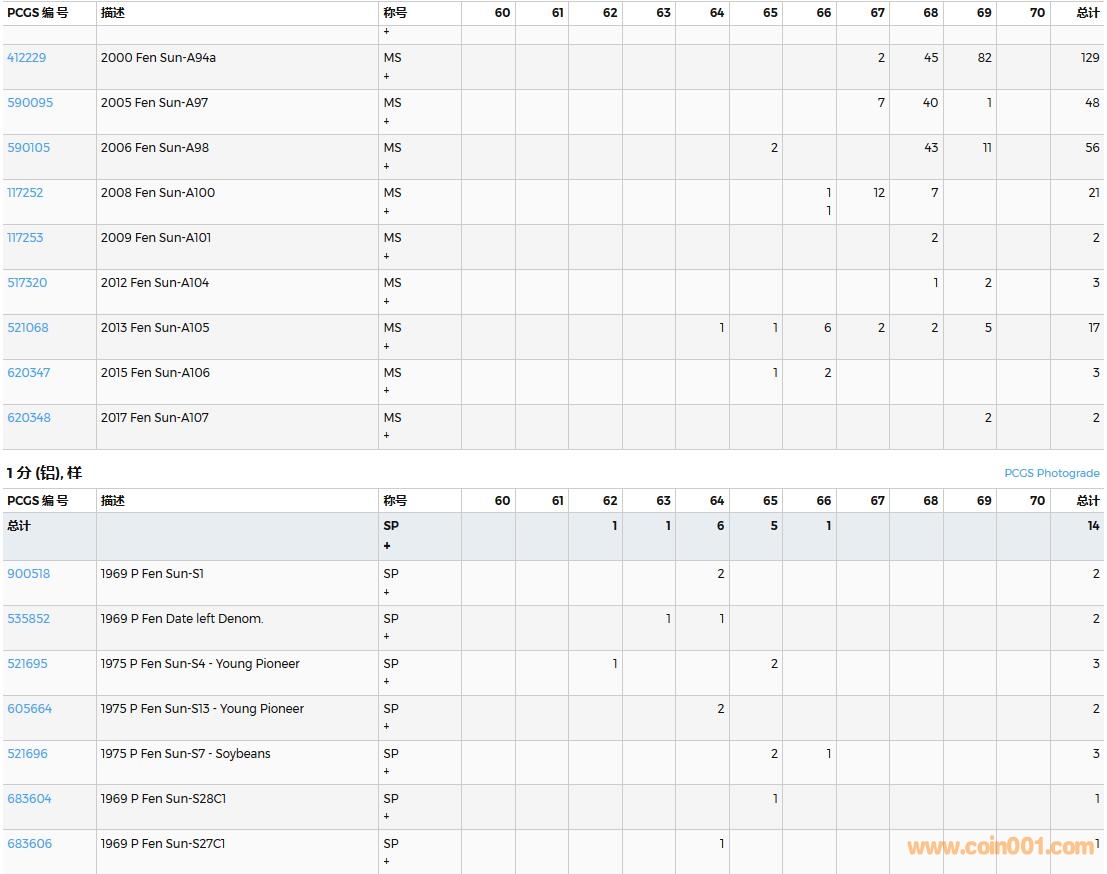Select the 1969 P Fen Sun-S1 description

tap(152, 574)
